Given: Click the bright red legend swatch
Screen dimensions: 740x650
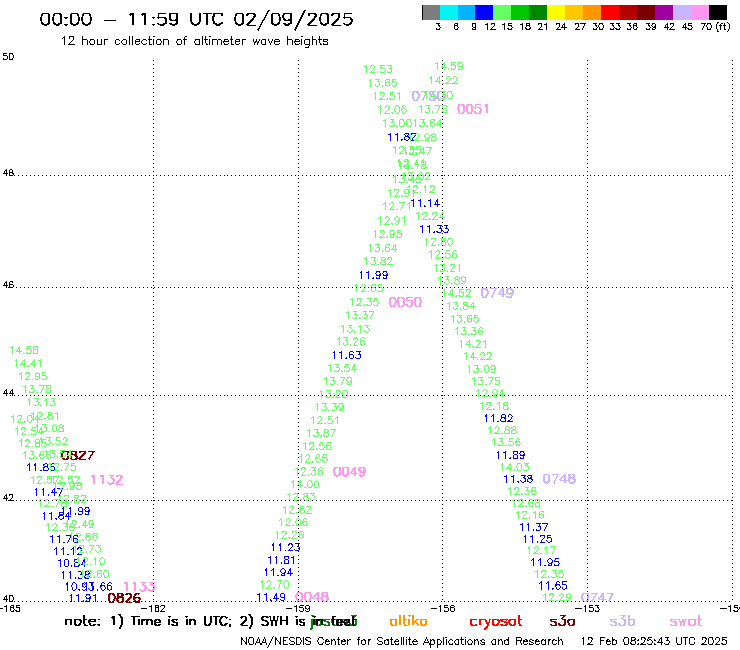Looking at the screenshot, I should [x=610, y=12].
